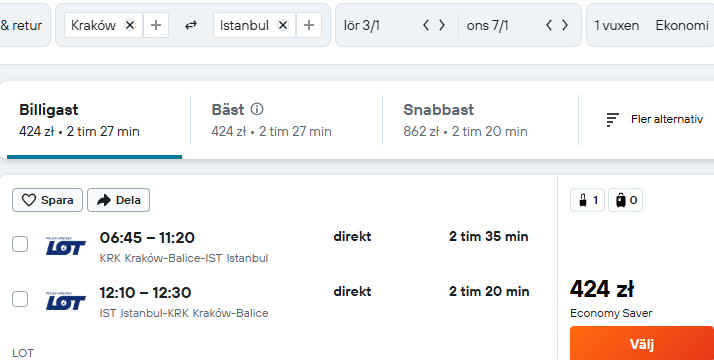
Task: Open travellers selector 1 vuxen
Action: click(617, 25)
